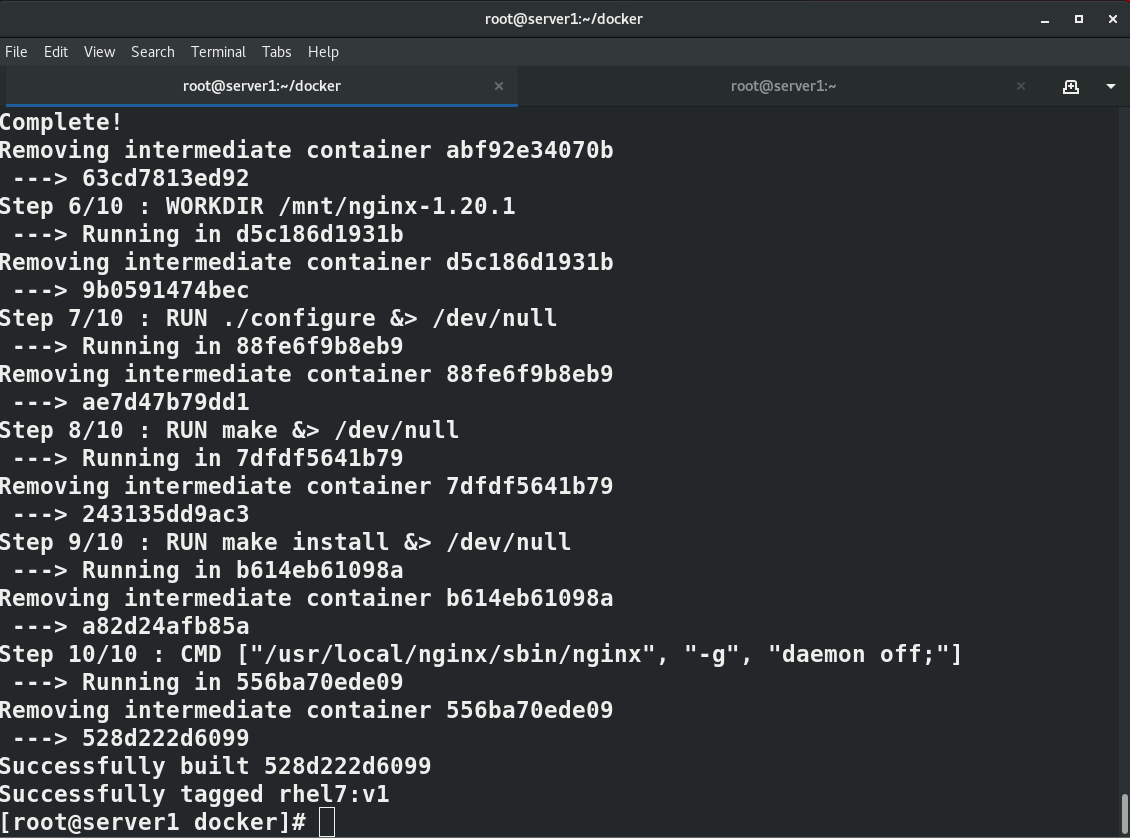The height and width of the screenshot is (839, 1130).
Task: Click 'Successfully tagged rhel7:v1' line
Action: pyautogui.click(x=195, y=794)
